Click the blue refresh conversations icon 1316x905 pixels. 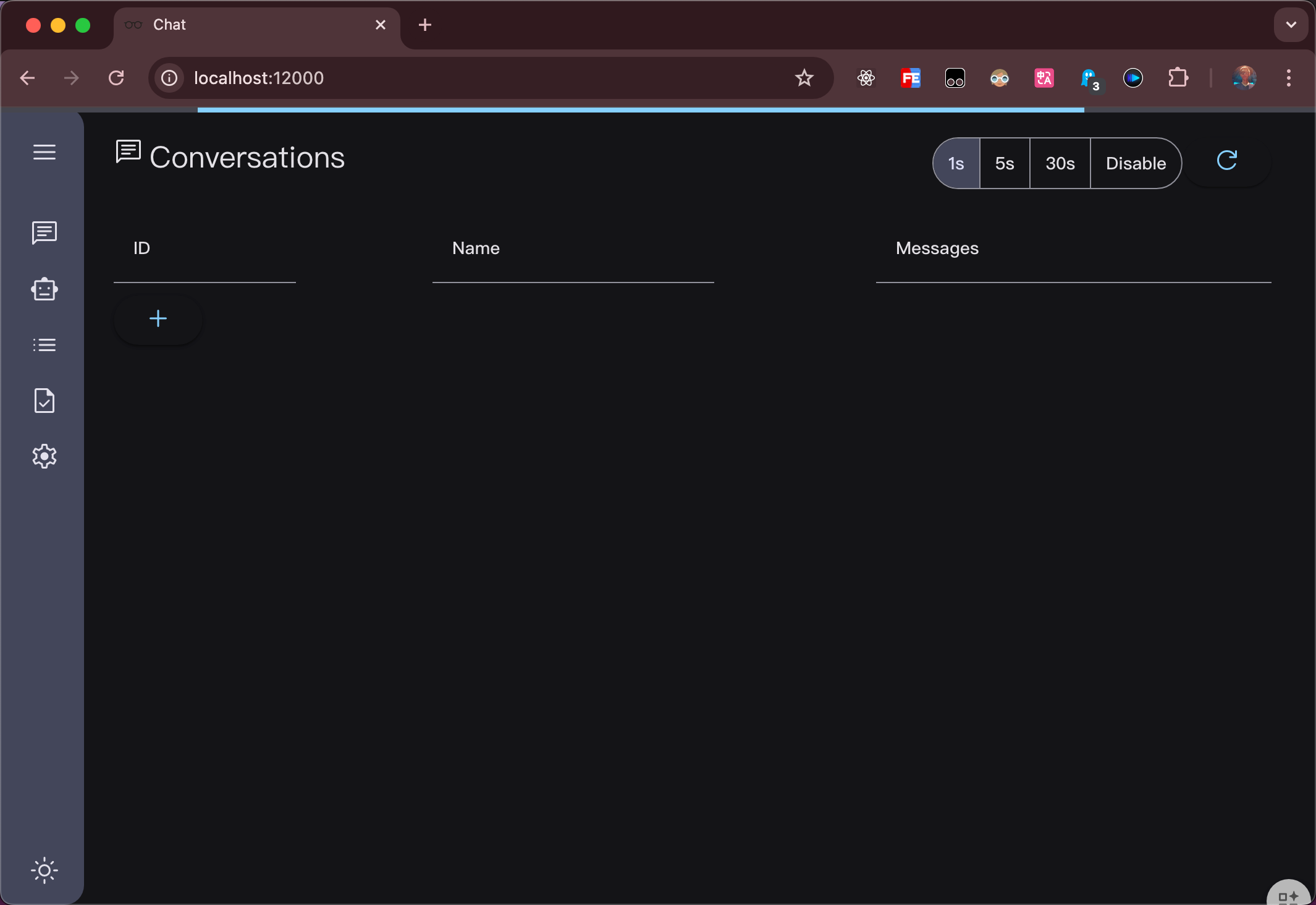point(1226,161)
